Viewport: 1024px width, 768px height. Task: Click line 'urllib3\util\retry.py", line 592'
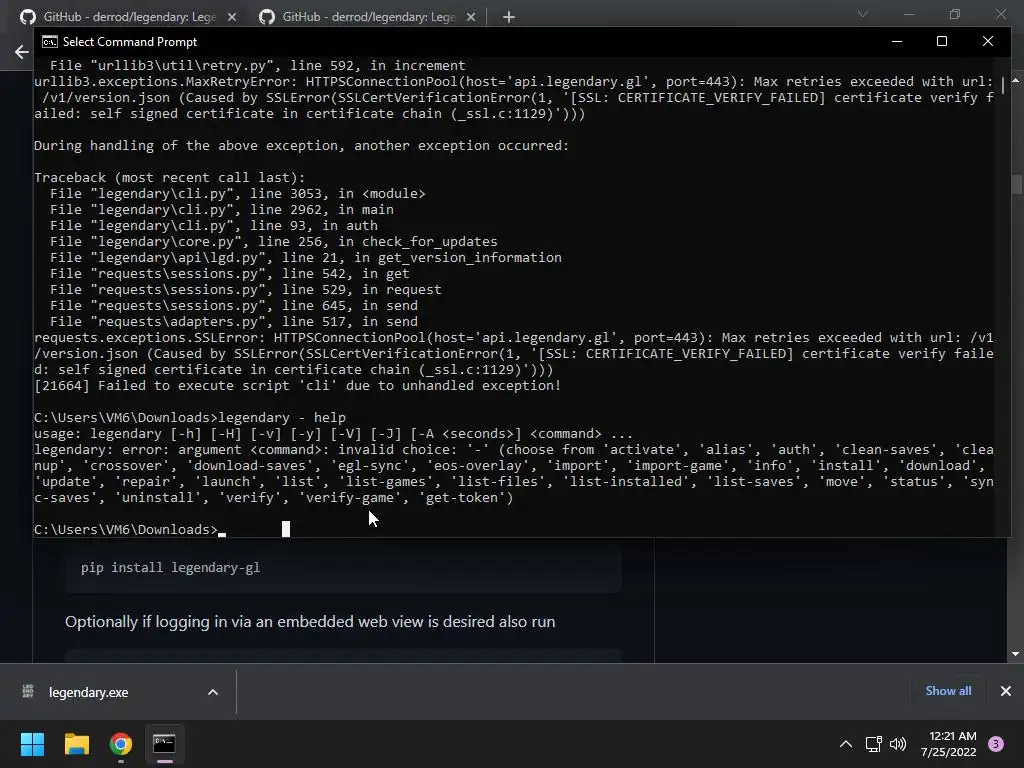click(258, 65)
